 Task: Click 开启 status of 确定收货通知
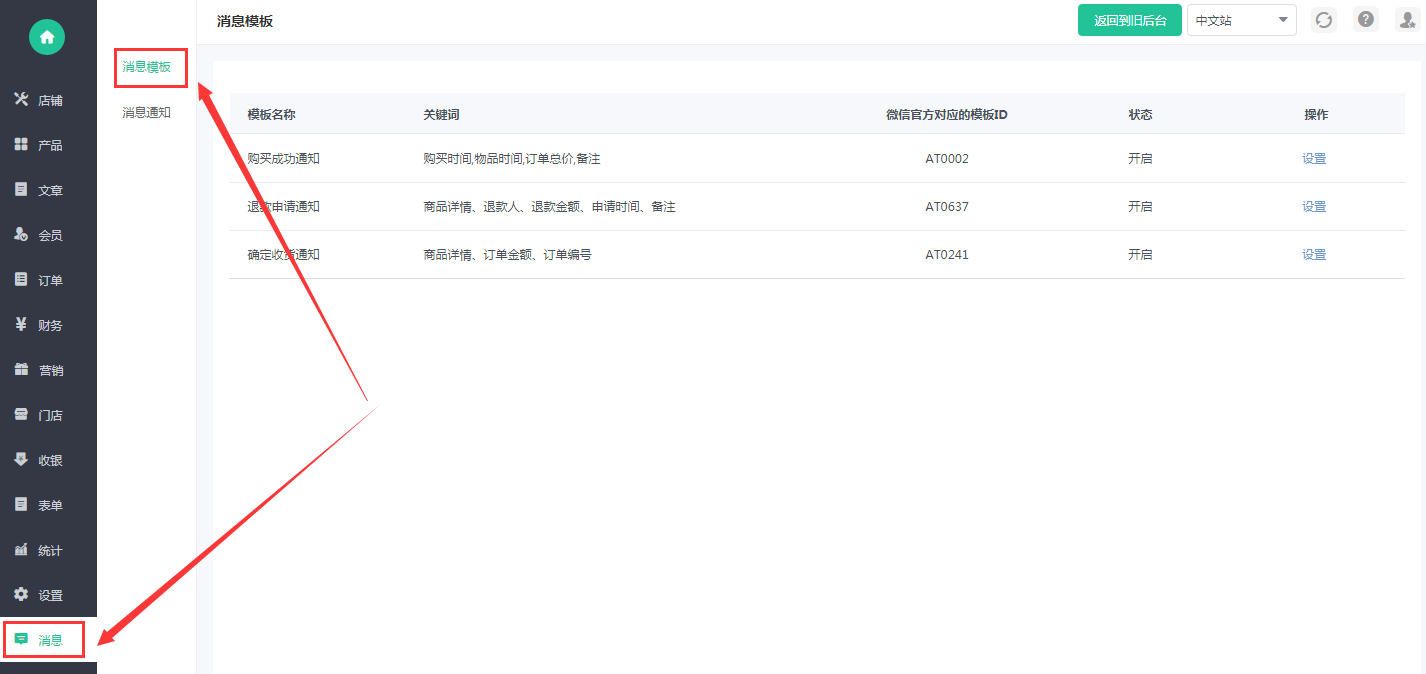point(1140,254)
